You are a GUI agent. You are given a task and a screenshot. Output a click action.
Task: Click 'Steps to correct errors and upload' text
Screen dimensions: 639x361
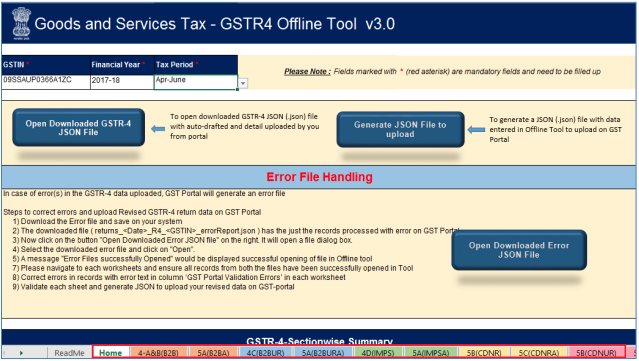click(x=132, y=212)
